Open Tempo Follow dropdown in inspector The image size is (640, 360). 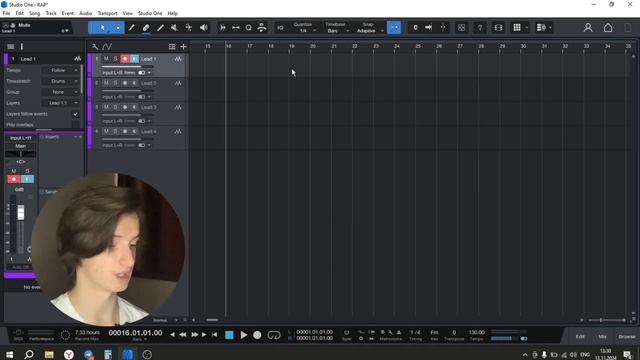pyautogui.click(x=60, y=70)
